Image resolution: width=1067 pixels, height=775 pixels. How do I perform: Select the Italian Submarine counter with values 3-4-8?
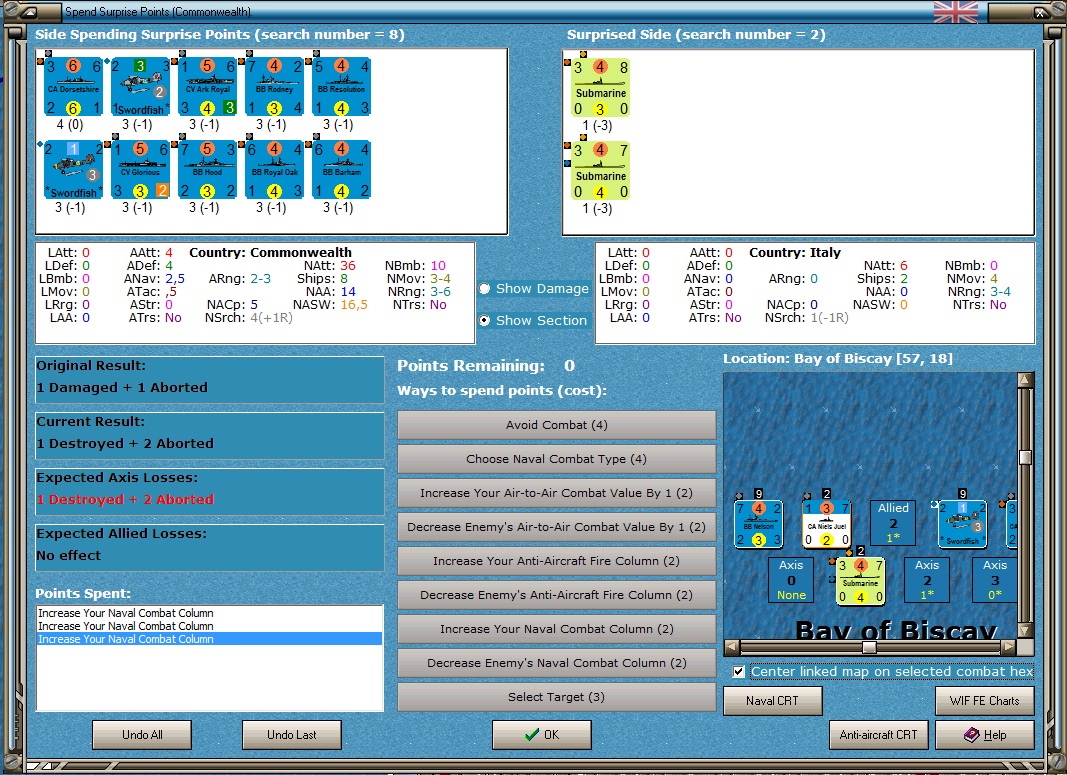click(600, 88)
